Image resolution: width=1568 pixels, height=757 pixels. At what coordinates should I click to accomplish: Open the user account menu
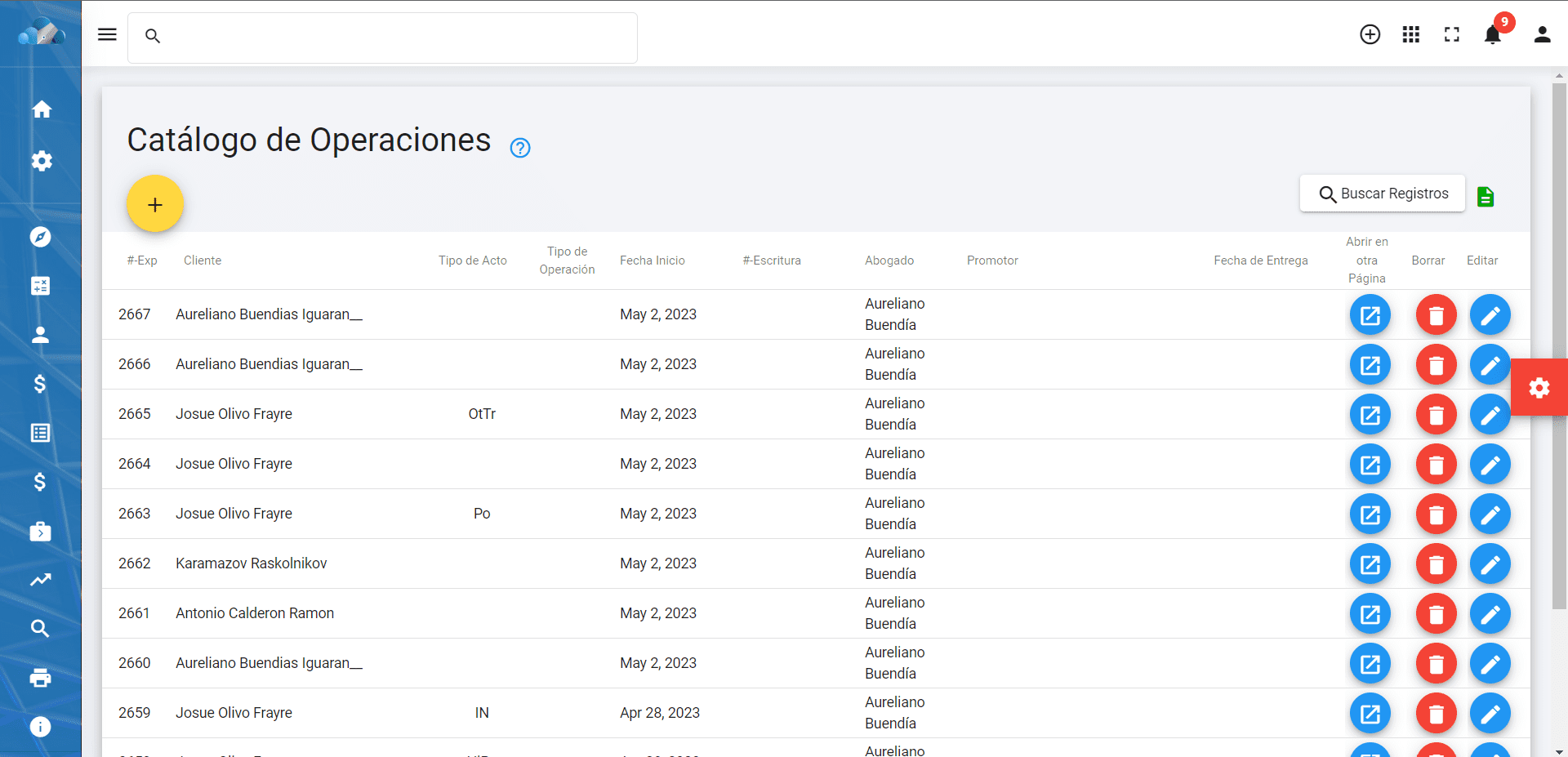pyautogui.click(x=1542, y=34)
